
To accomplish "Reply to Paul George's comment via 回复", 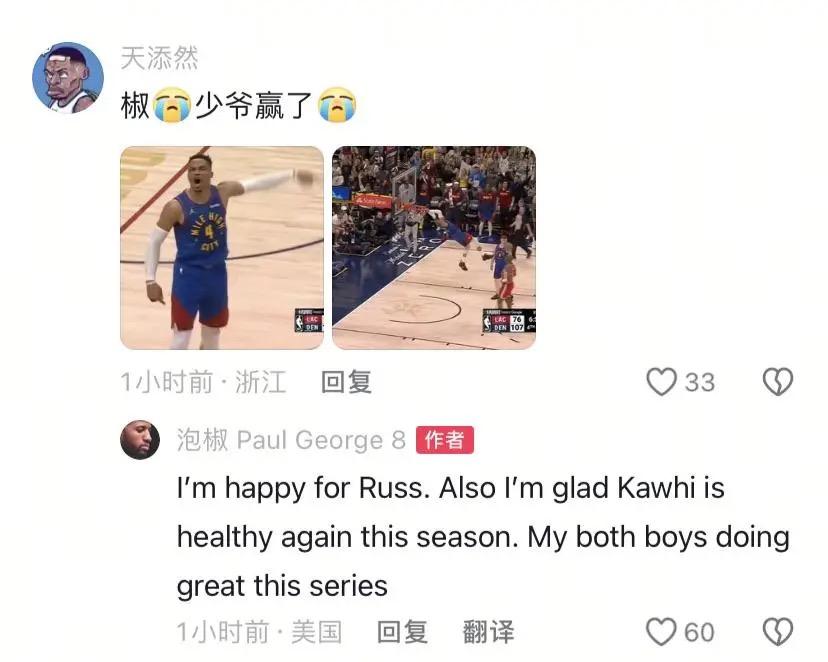I will [402, 632].
